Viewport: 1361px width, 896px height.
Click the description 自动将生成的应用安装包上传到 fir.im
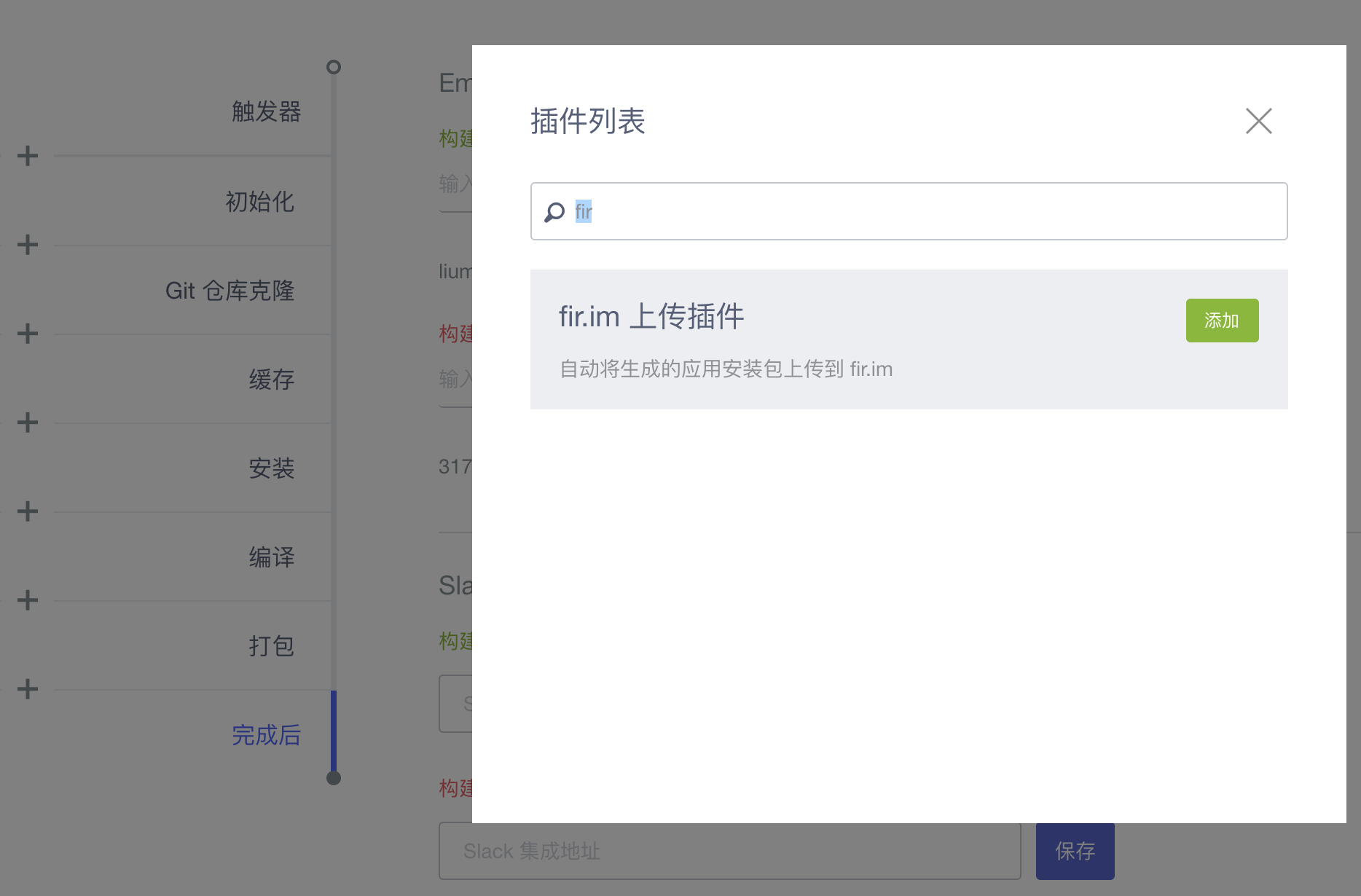pos(726,369)
